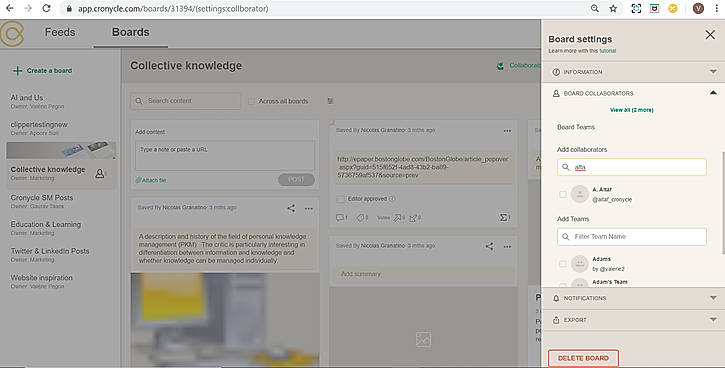Click the A. Altaf avatar
Image resolution: width=725 pixels, height=368 pixels.
(x=579, y=194)
